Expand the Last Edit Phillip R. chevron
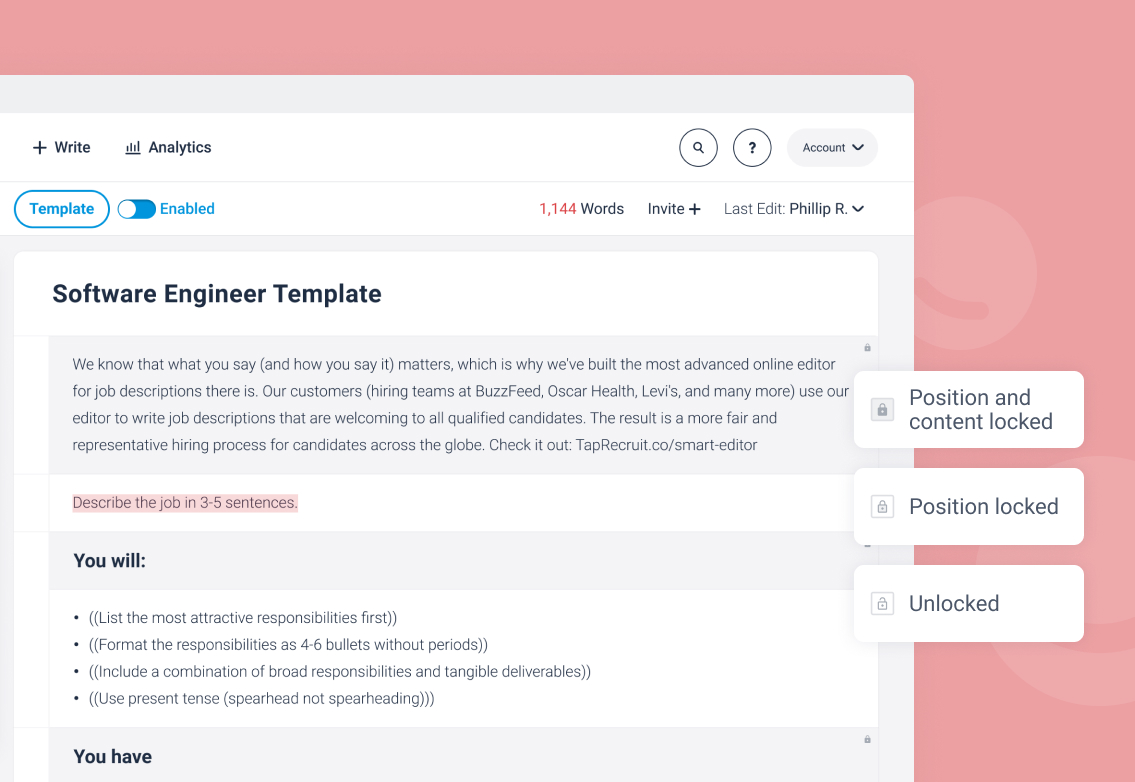This screenshot has height=782, width=1135. (x=857, y=209)
